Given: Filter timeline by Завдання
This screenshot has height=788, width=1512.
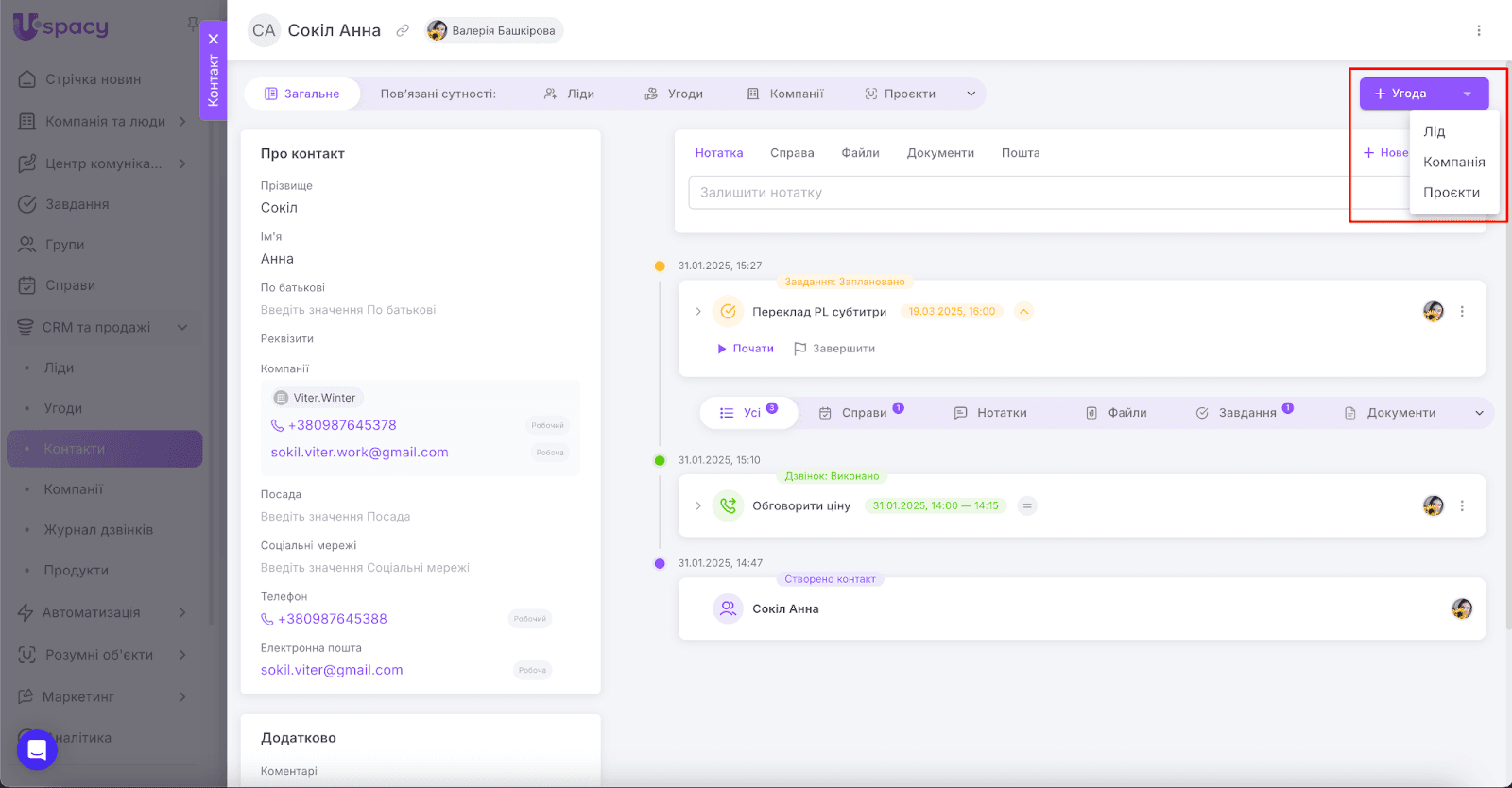Looking at the screenshot, I should 1245,413.
